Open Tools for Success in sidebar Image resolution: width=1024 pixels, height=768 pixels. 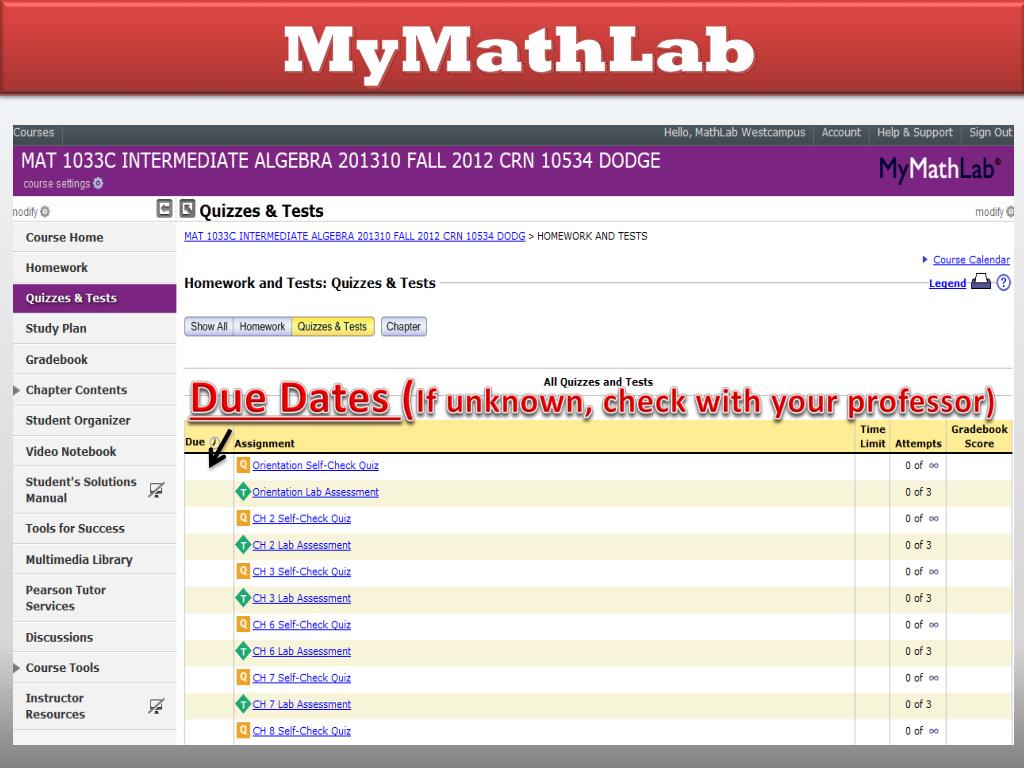[x=95, y=529]
